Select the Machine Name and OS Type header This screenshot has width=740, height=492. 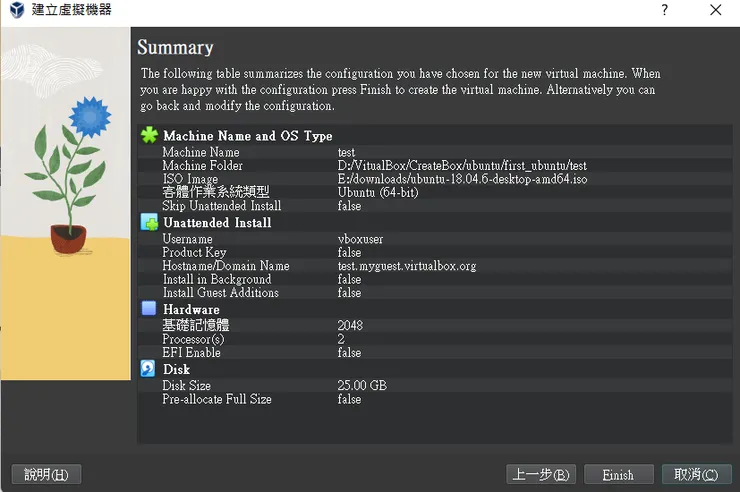point(248,136)
